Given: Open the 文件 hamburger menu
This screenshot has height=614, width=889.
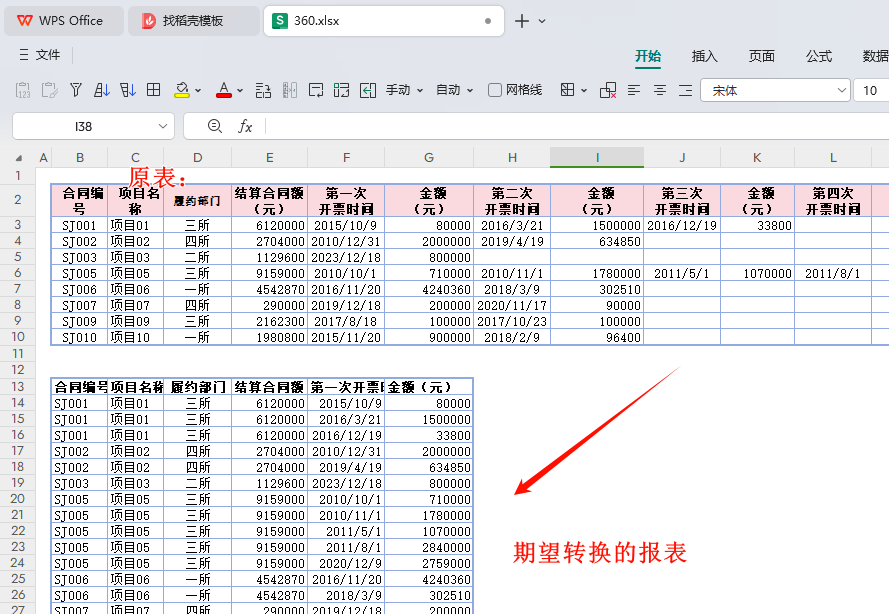Looking at the screenshot, I should click(x=40, y=54).
